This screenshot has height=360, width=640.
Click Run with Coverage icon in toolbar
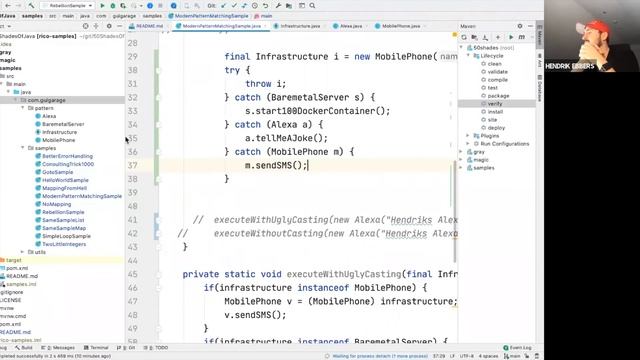coord(123,6)
